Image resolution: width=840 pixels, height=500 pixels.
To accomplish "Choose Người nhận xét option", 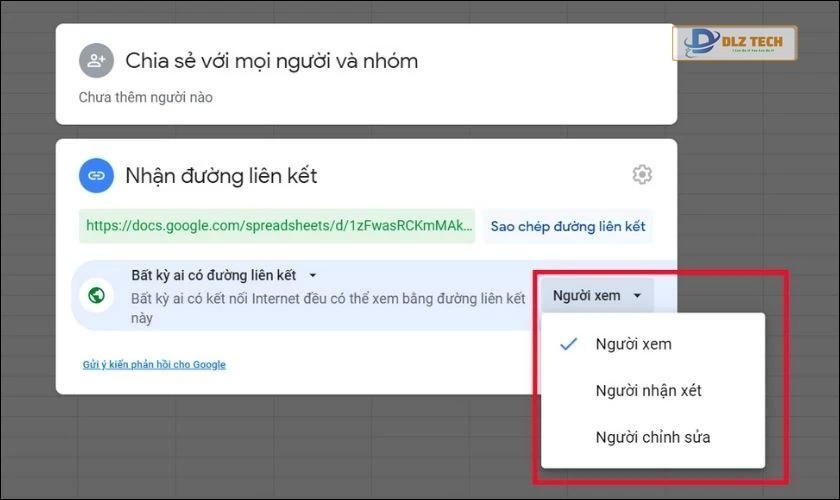I will (653, 391).
